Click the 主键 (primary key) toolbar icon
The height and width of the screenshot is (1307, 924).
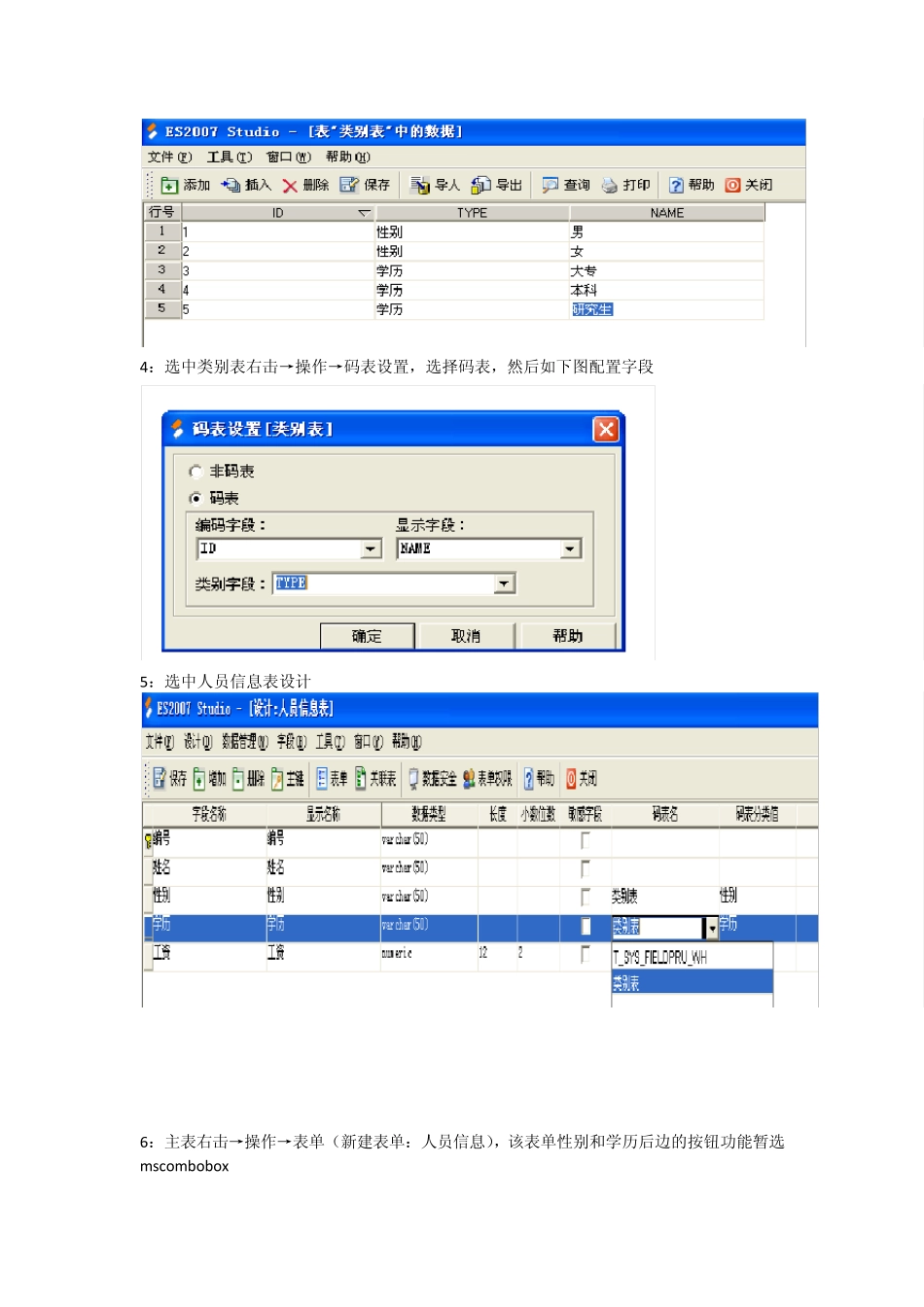pyautogui.click(x=277, y=778)
